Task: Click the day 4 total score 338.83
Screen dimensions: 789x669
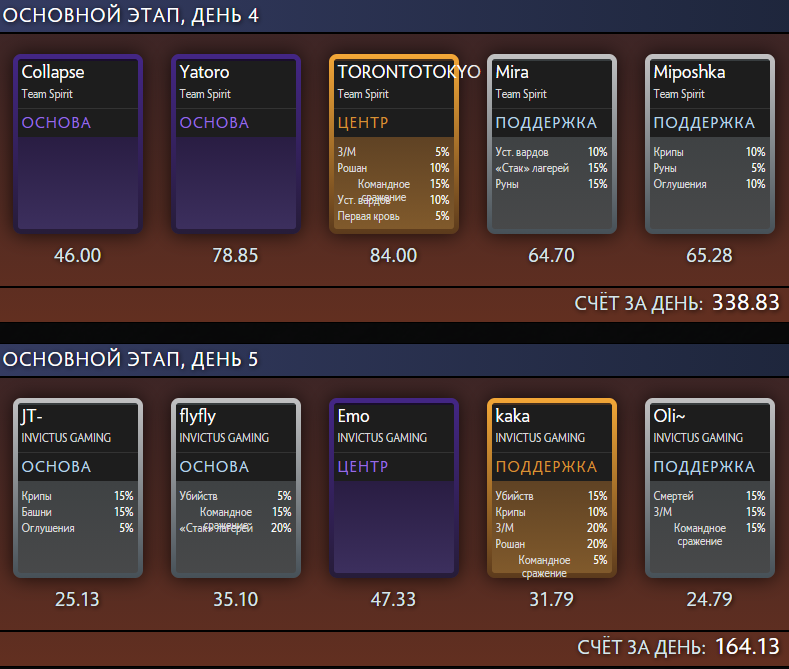Action: 745,303
